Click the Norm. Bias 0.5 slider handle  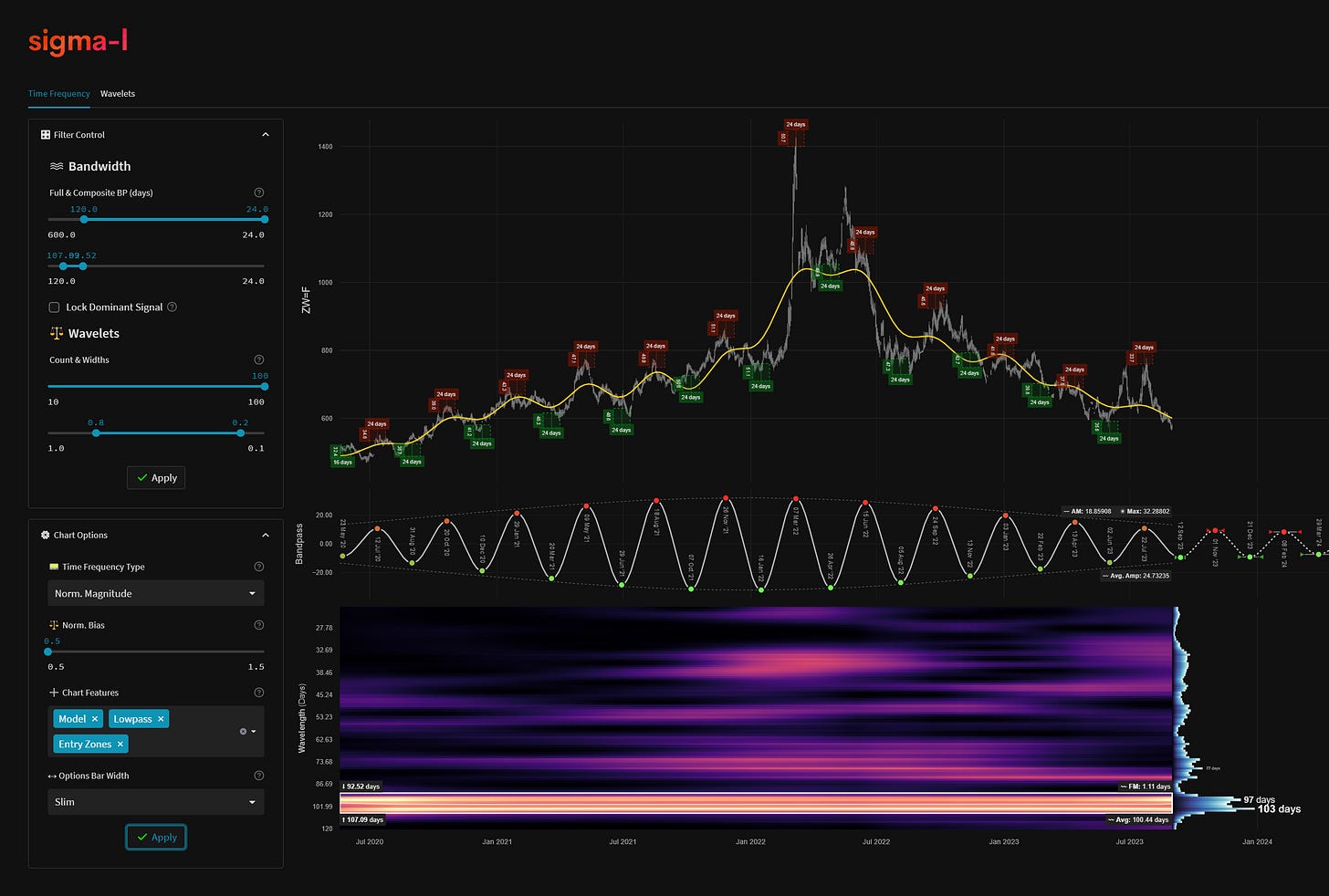pos(48,652)
